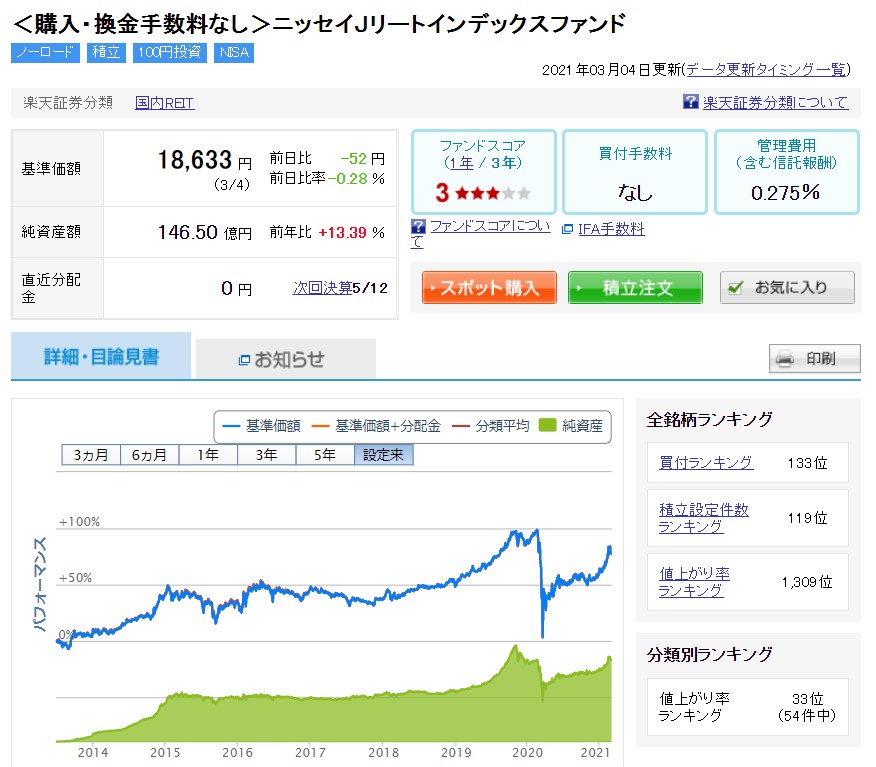Viewport: 876px width, 767px height.
Task: Open the 国内REIT category link
Action: pyautogui.click(x=165, y=103)
